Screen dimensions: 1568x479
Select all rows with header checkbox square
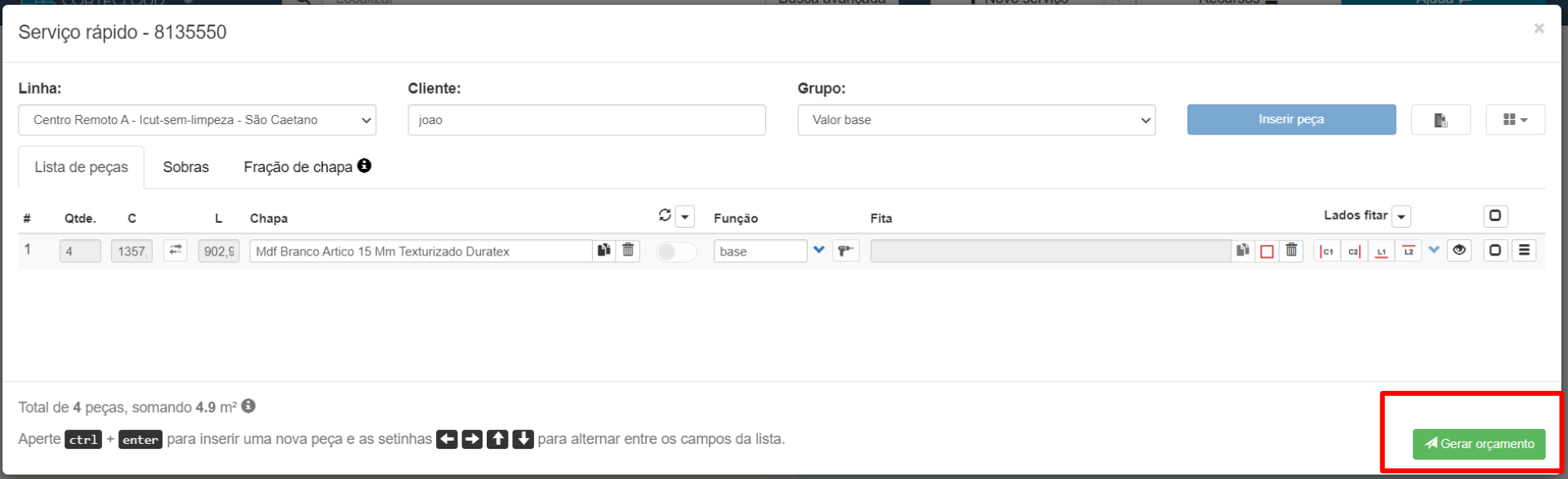(1495, 216)
